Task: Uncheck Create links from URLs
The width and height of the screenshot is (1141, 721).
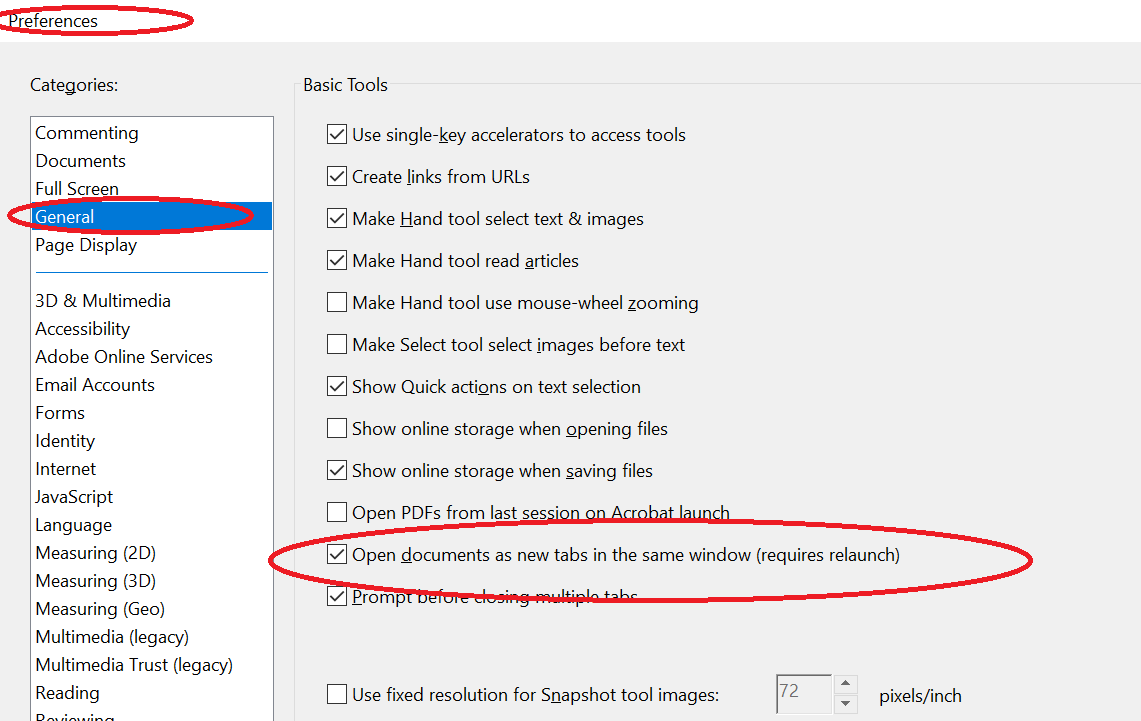Action: (x=337, y=176)
